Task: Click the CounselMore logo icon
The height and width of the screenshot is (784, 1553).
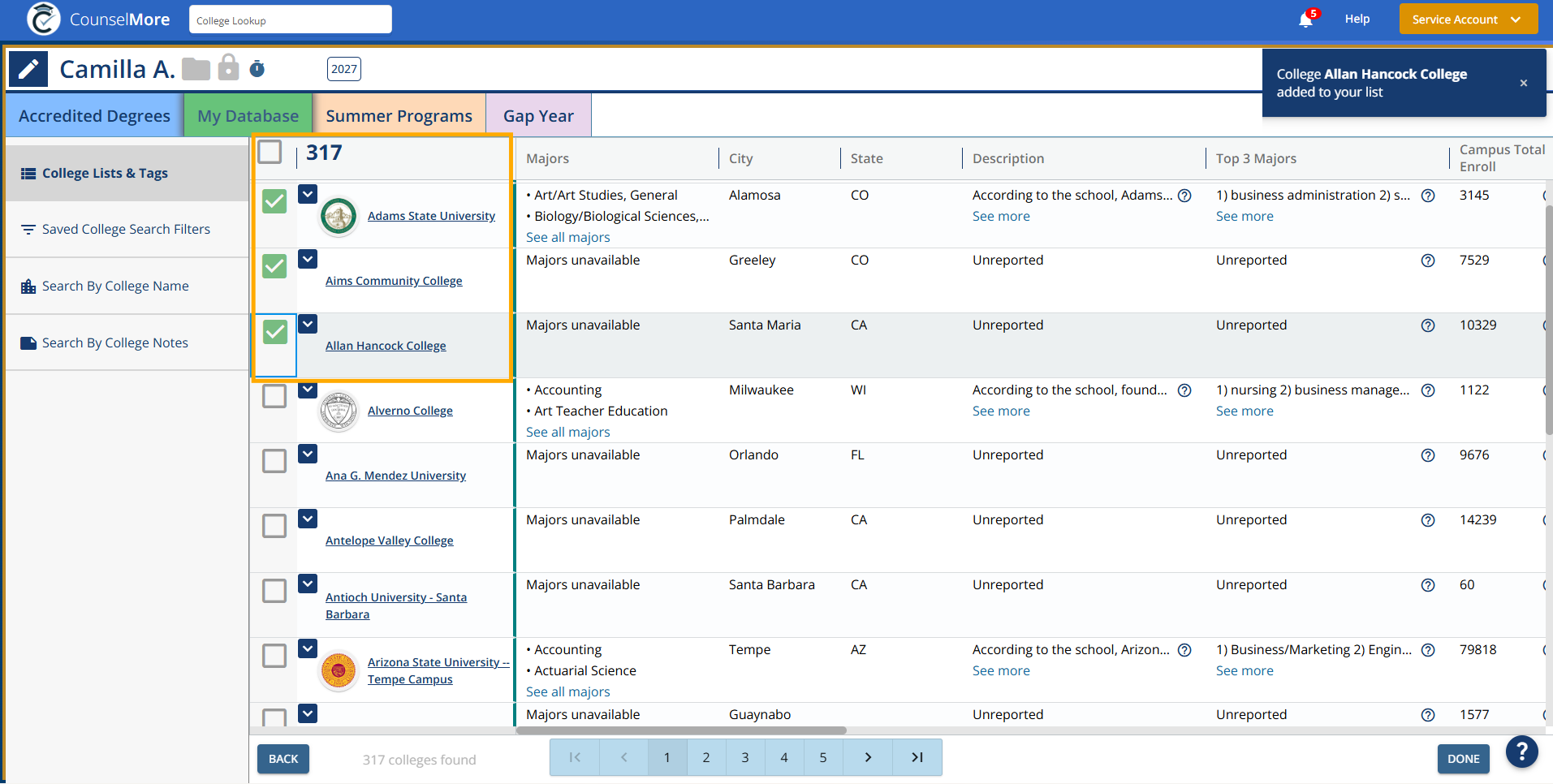Action: (x=43, y=19)
